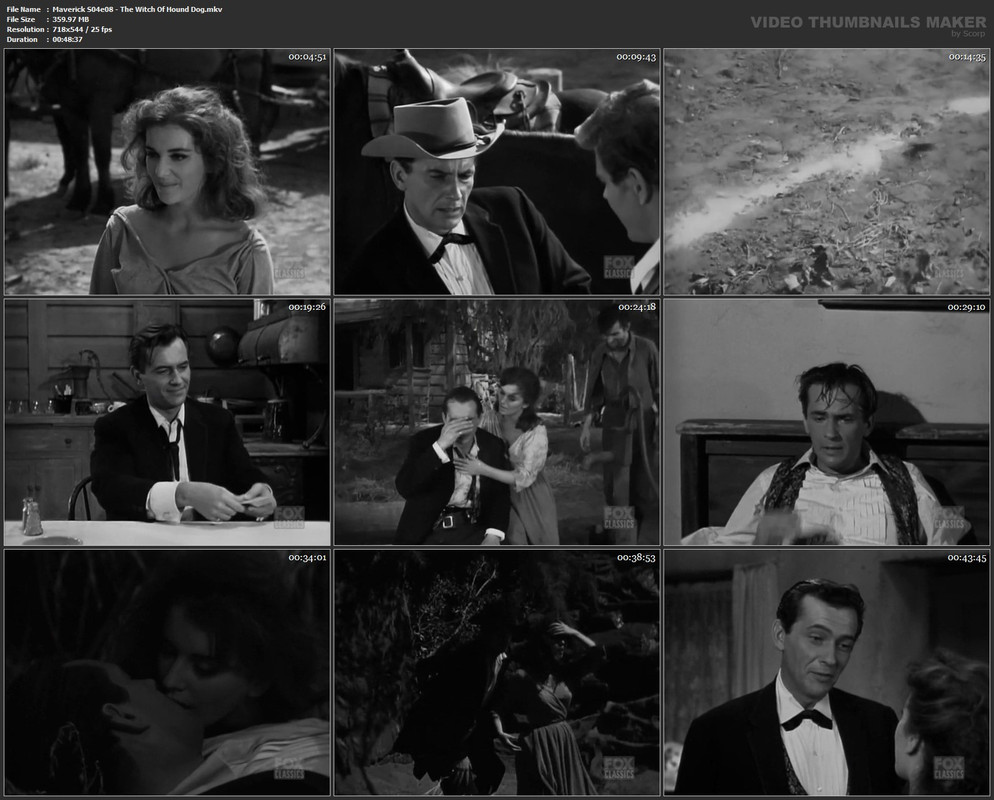Select the thumbnail timestamped 00:19:26
The height and width of the screenshot is (800, 994).
tap(167, 422)
